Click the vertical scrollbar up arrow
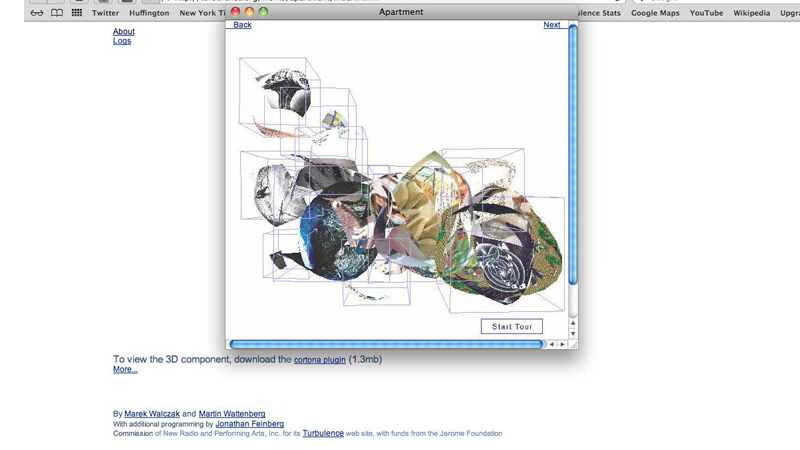This screenshot has height=450, width=800. [x=573, y=324]
